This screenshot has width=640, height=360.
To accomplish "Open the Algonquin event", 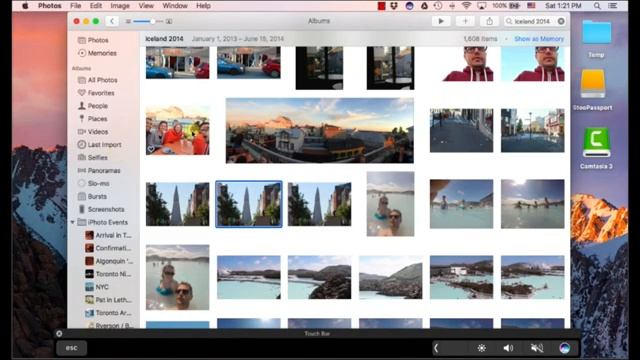I will pos(114,261).
